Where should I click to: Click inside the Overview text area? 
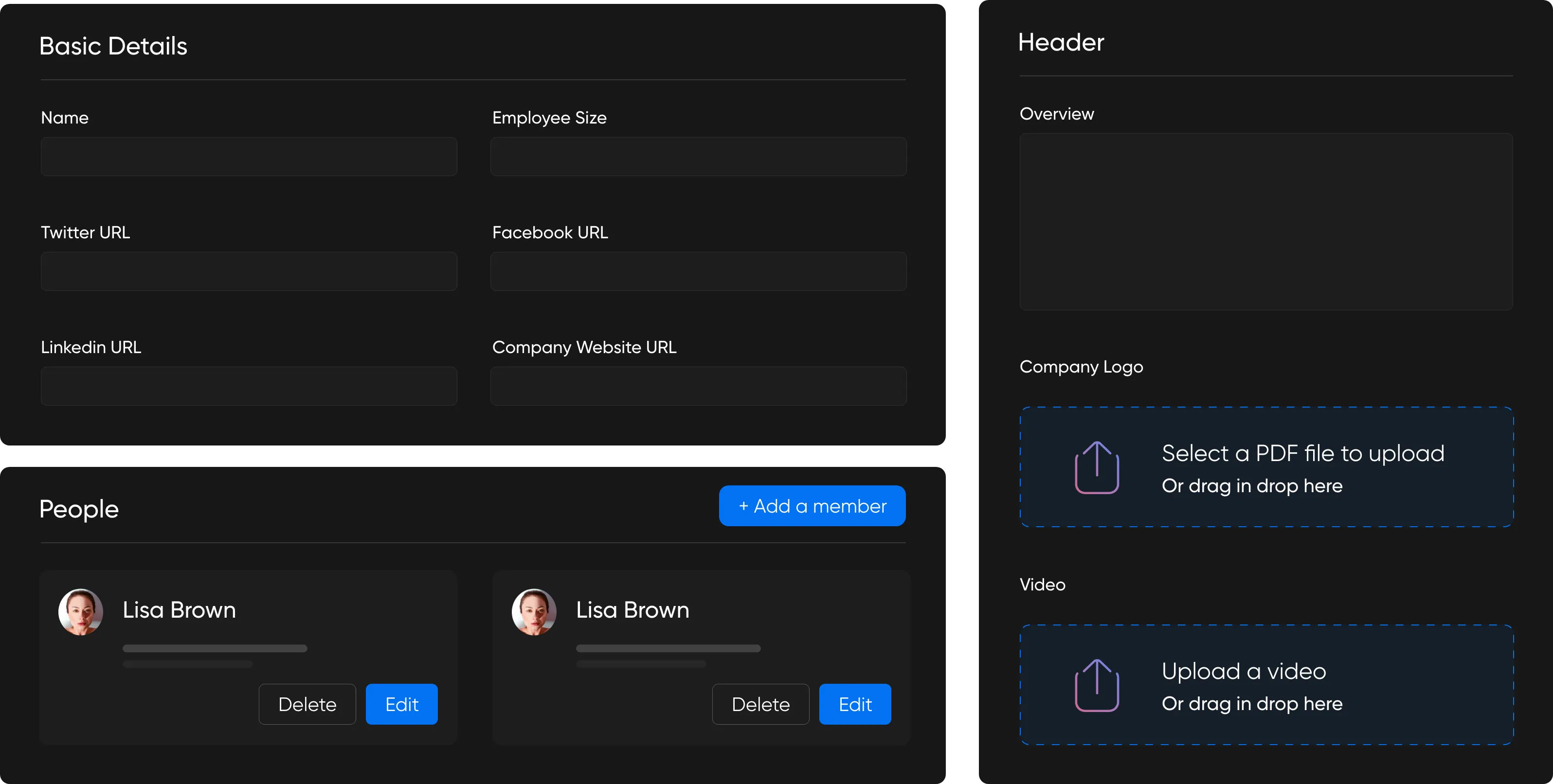[1266, 222]
